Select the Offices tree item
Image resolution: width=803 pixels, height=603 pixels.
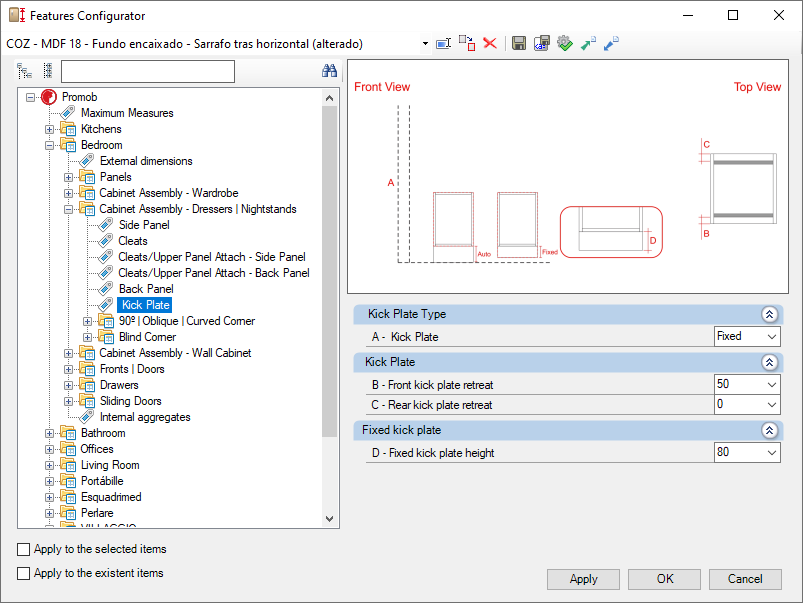(97, 449)
